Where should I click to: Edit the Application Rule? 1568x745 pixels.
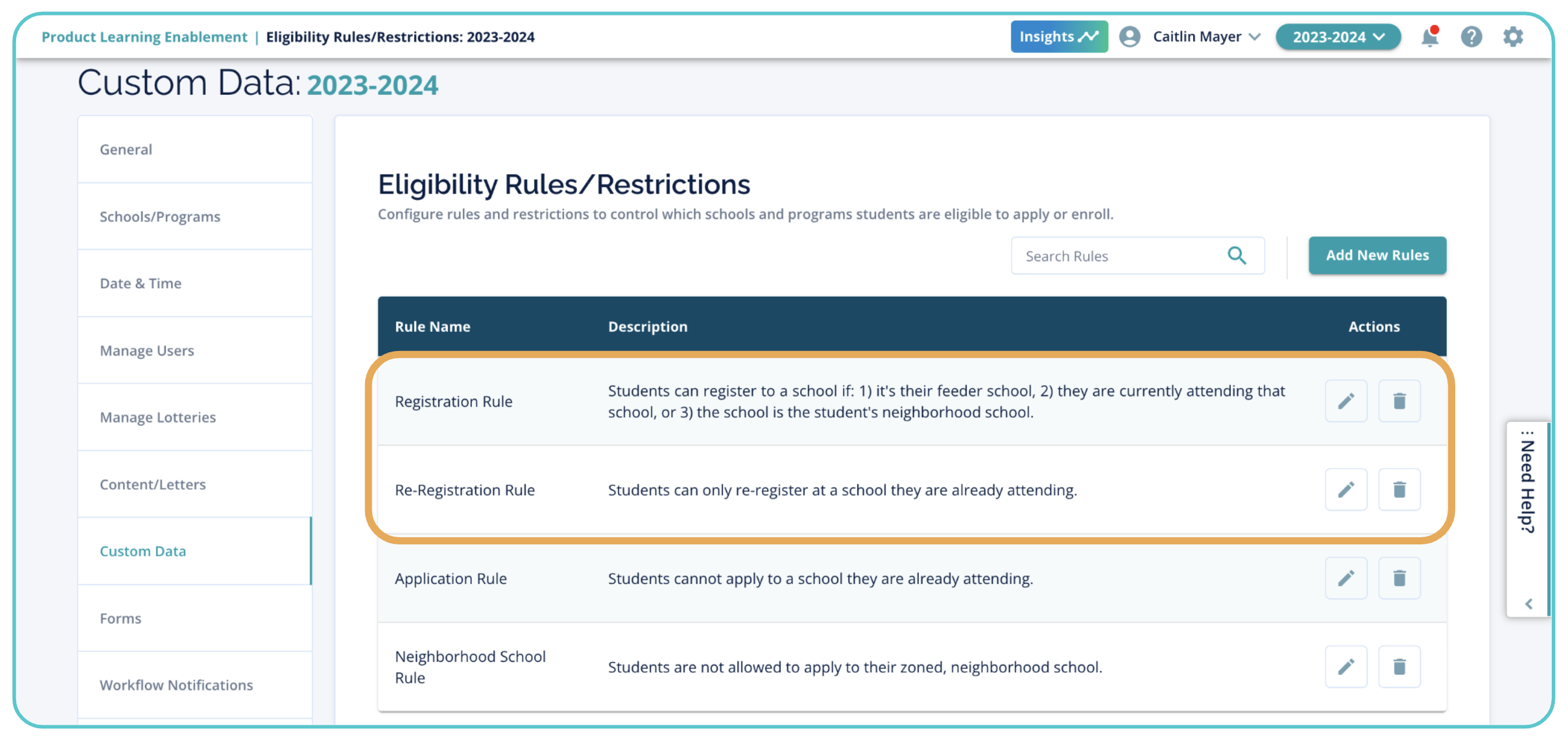1345,577
